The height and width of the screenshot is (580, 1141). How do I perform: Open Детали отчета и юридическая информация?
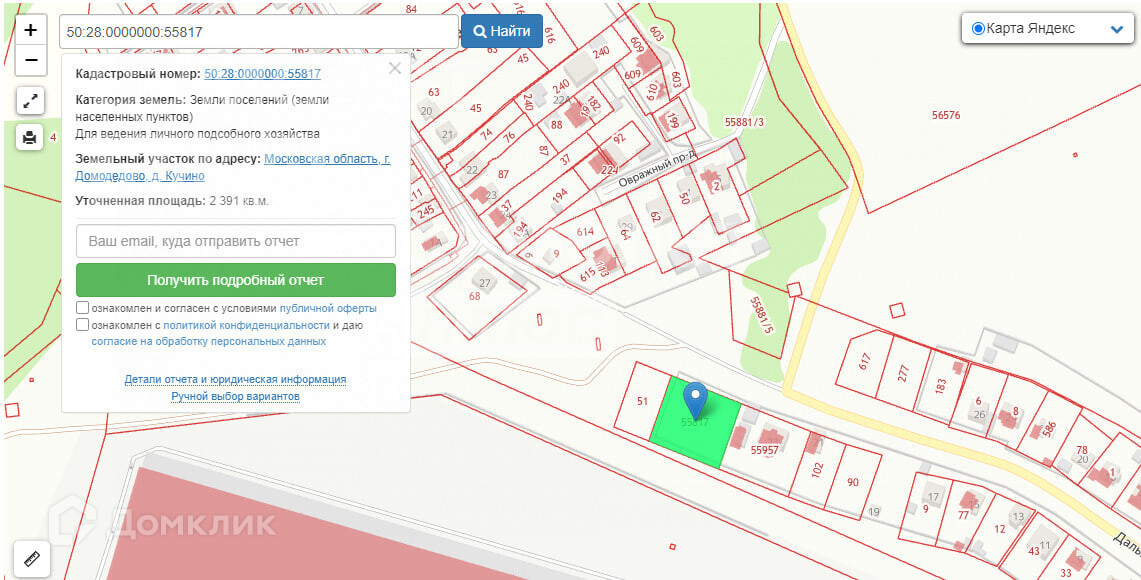[x=235, y=379]
